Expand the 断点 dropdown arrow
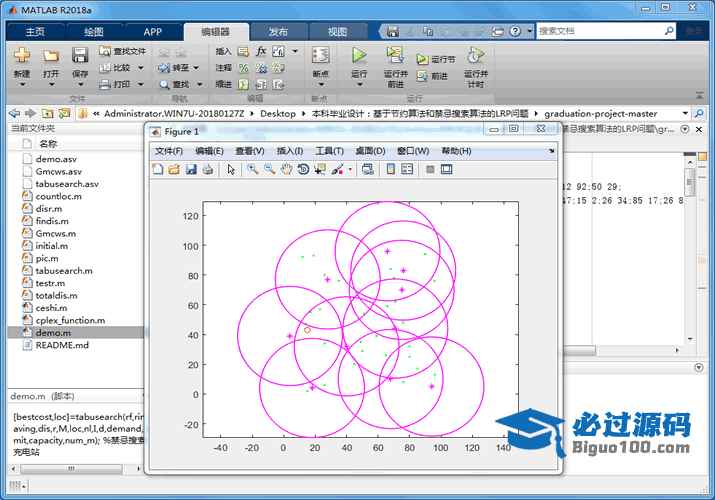The height and width of the screenshot is (500, 715). (x=321, y=85)
